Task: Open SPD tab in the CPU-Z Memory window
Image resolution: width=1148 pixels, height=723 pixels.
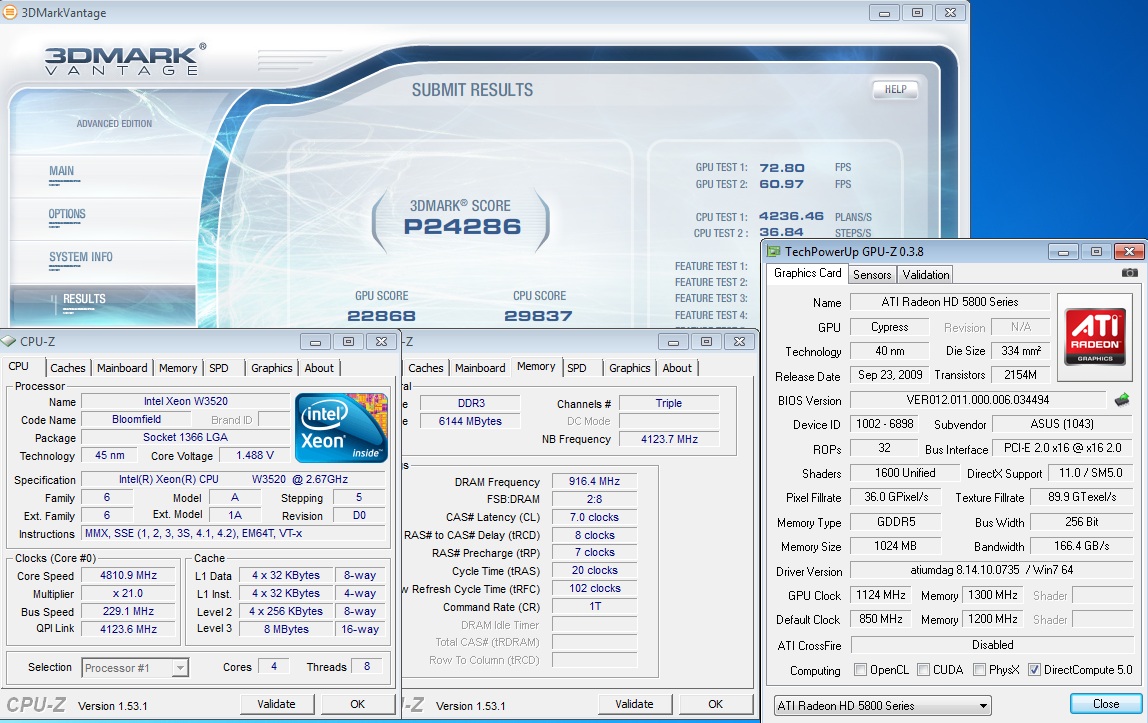Action: 577,368
